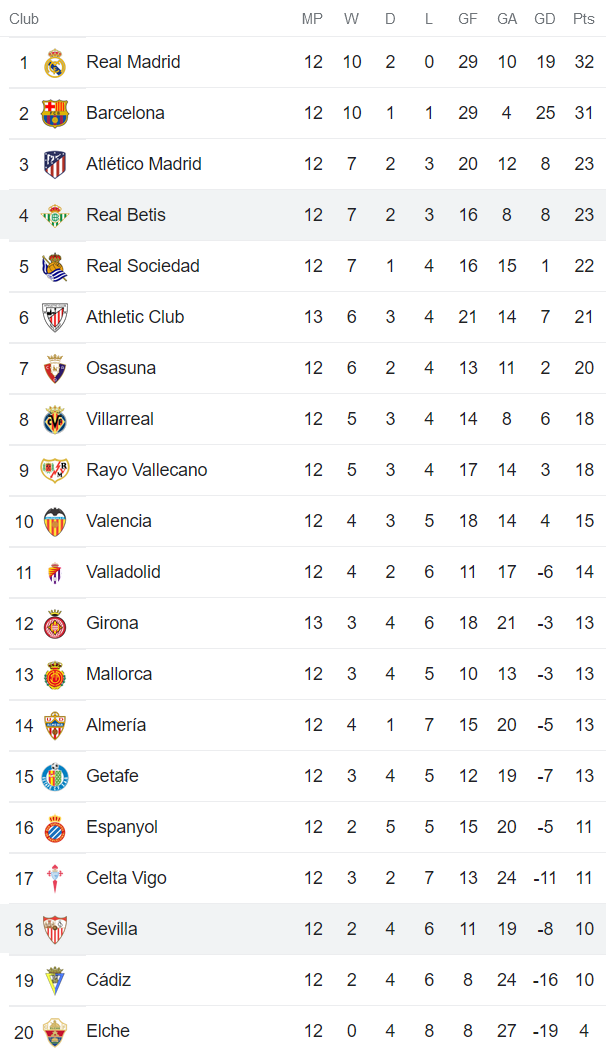Click the Celta Vigo crest icon
Viewport: 606px width, 1059px height.
click(x=55, y=879)
